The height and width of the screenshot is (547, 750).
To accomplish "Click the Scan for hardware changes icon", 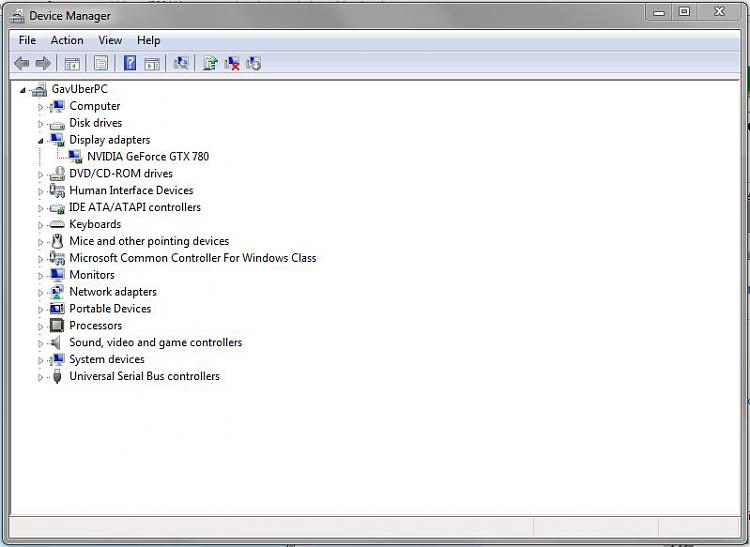I will [x=181, y=63].
